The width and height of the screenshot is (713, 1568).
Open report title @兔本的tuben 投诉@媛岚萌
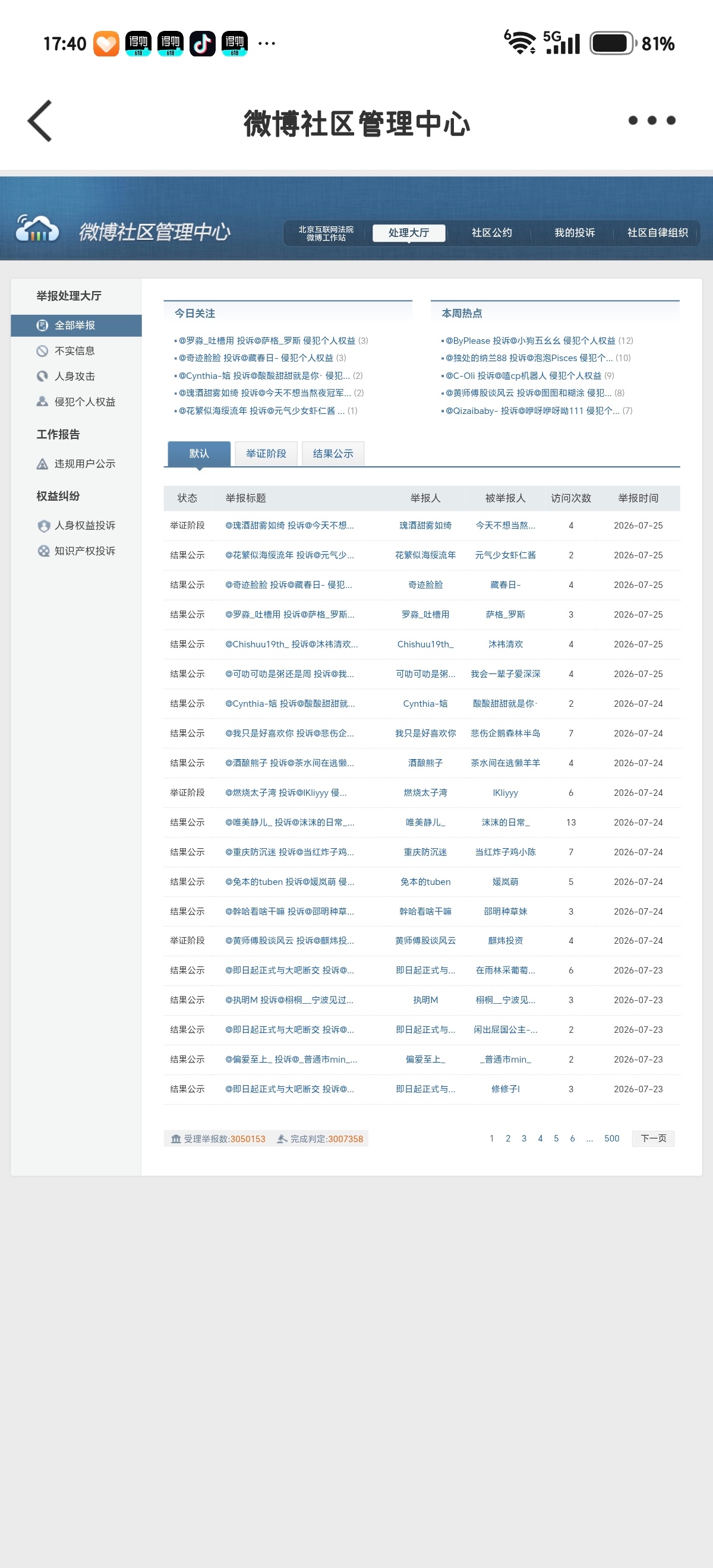pyautogui.click(x=289, y=882)
